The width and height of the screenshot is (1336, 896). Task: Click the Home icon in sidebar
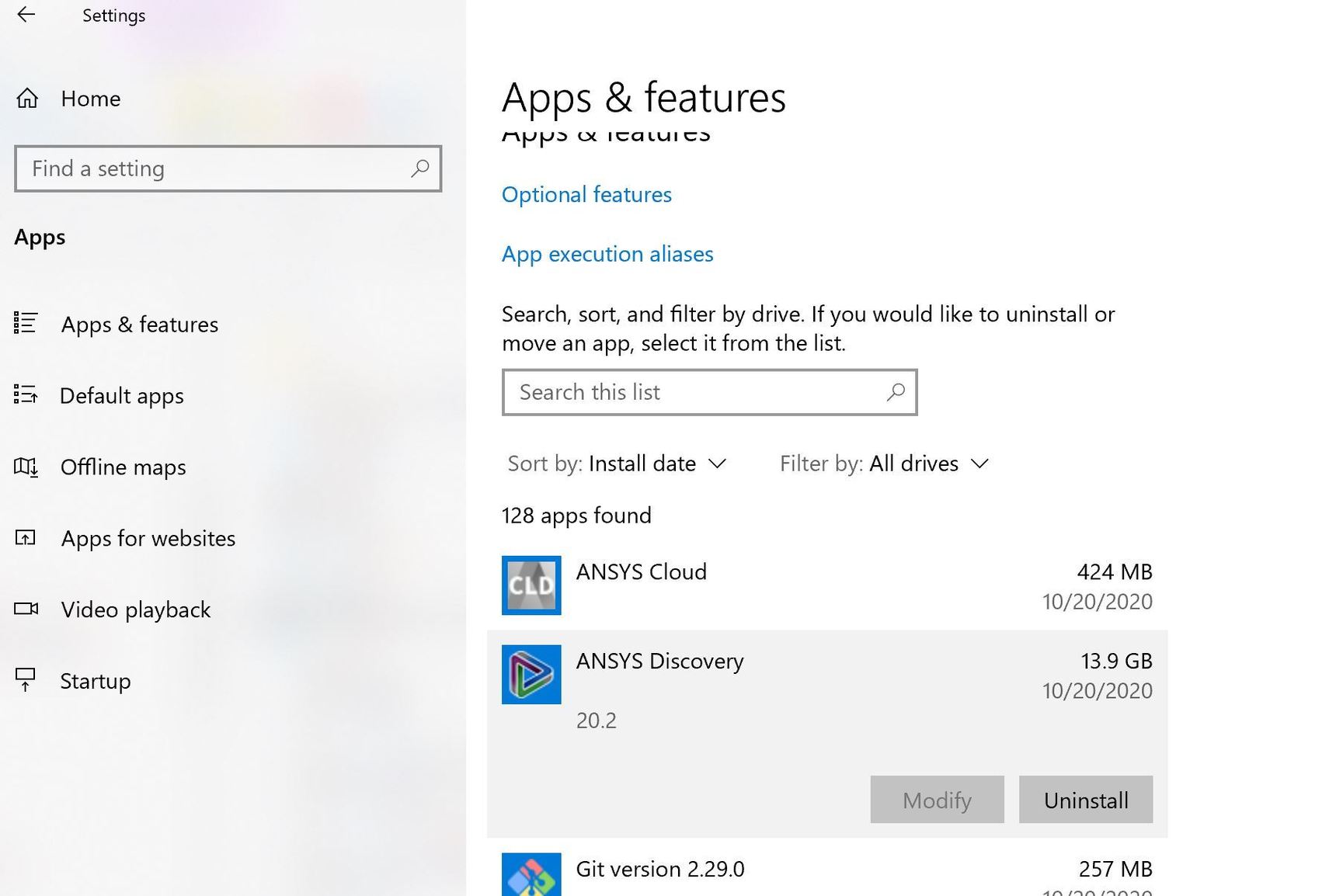[27, 99]
